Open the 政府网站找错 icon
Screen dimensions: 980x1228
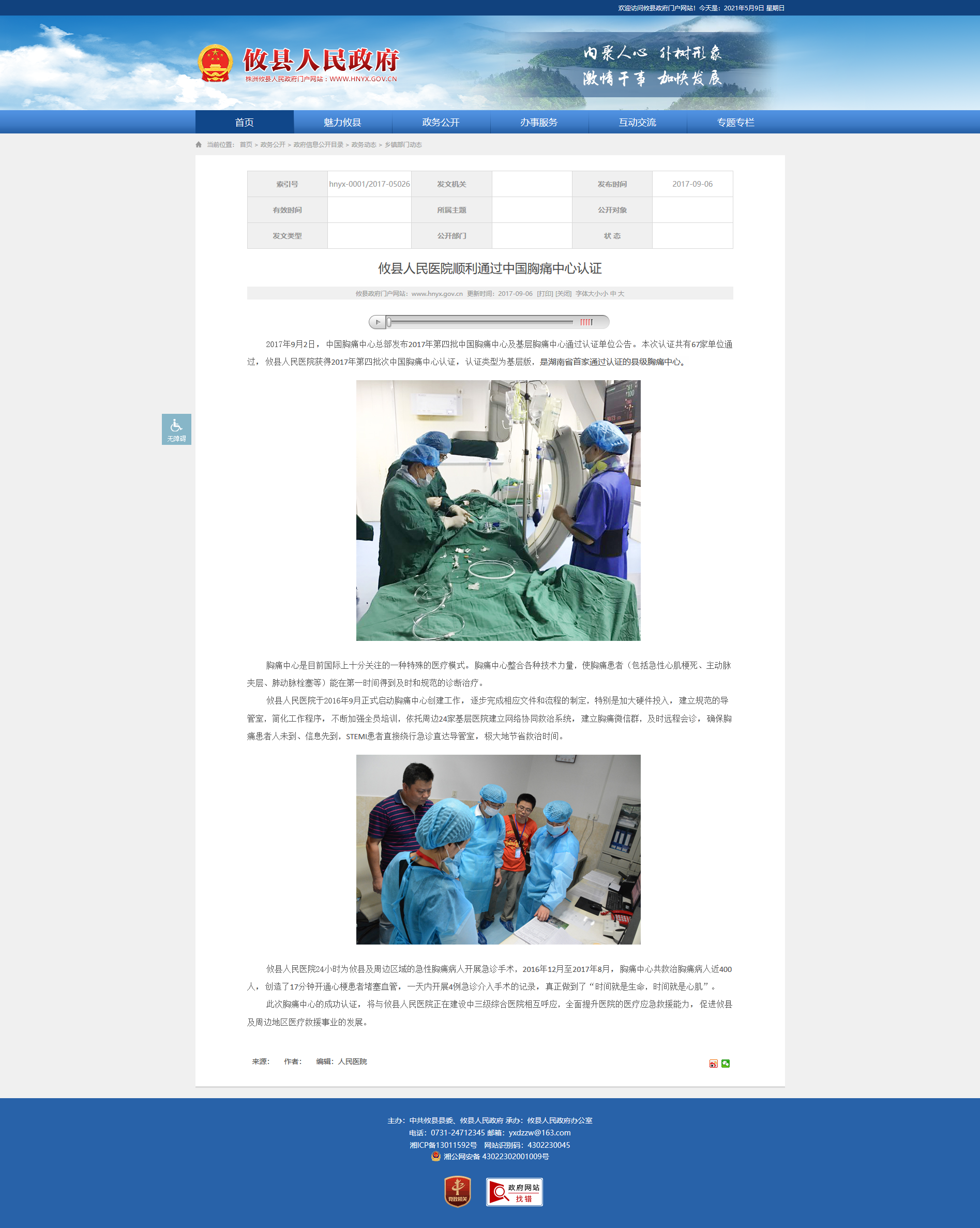coord(514,1192)
